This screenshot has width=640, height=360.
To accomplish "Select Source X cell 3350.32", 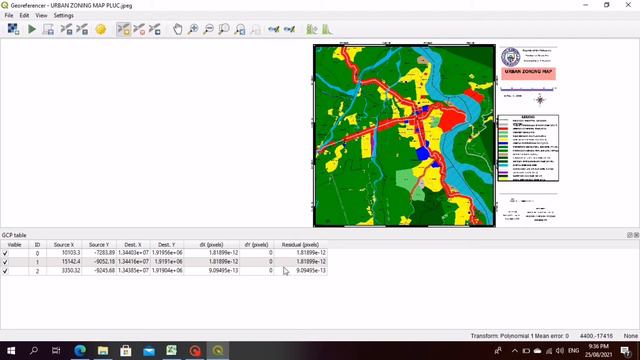I will click(64, 271).
